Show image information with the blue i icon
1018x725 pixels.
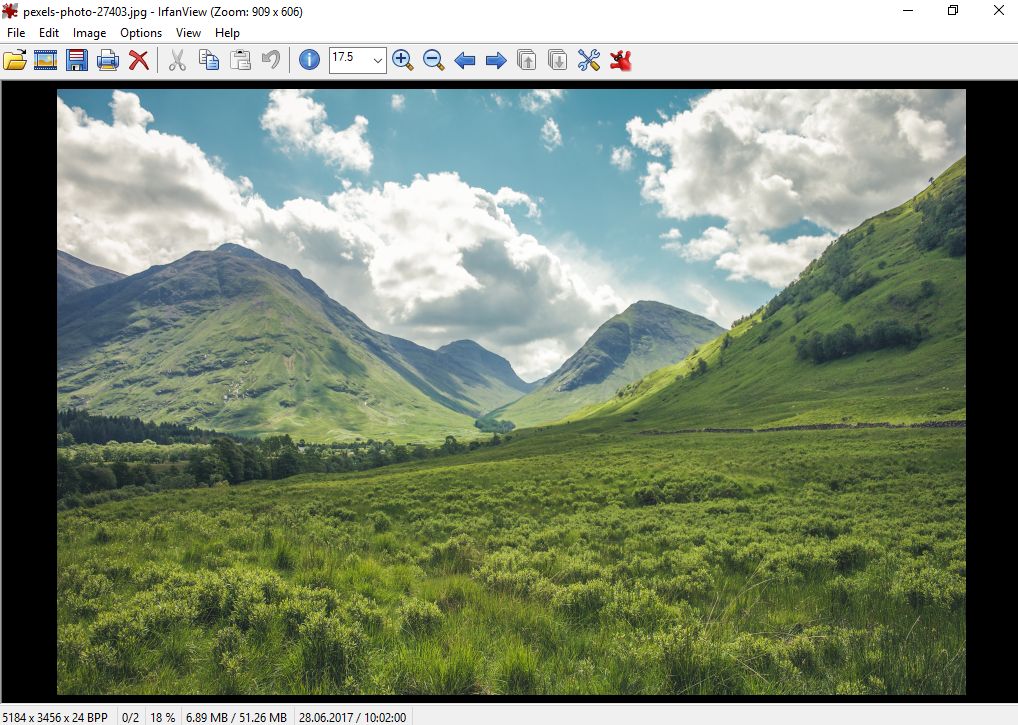click(309, 60)
